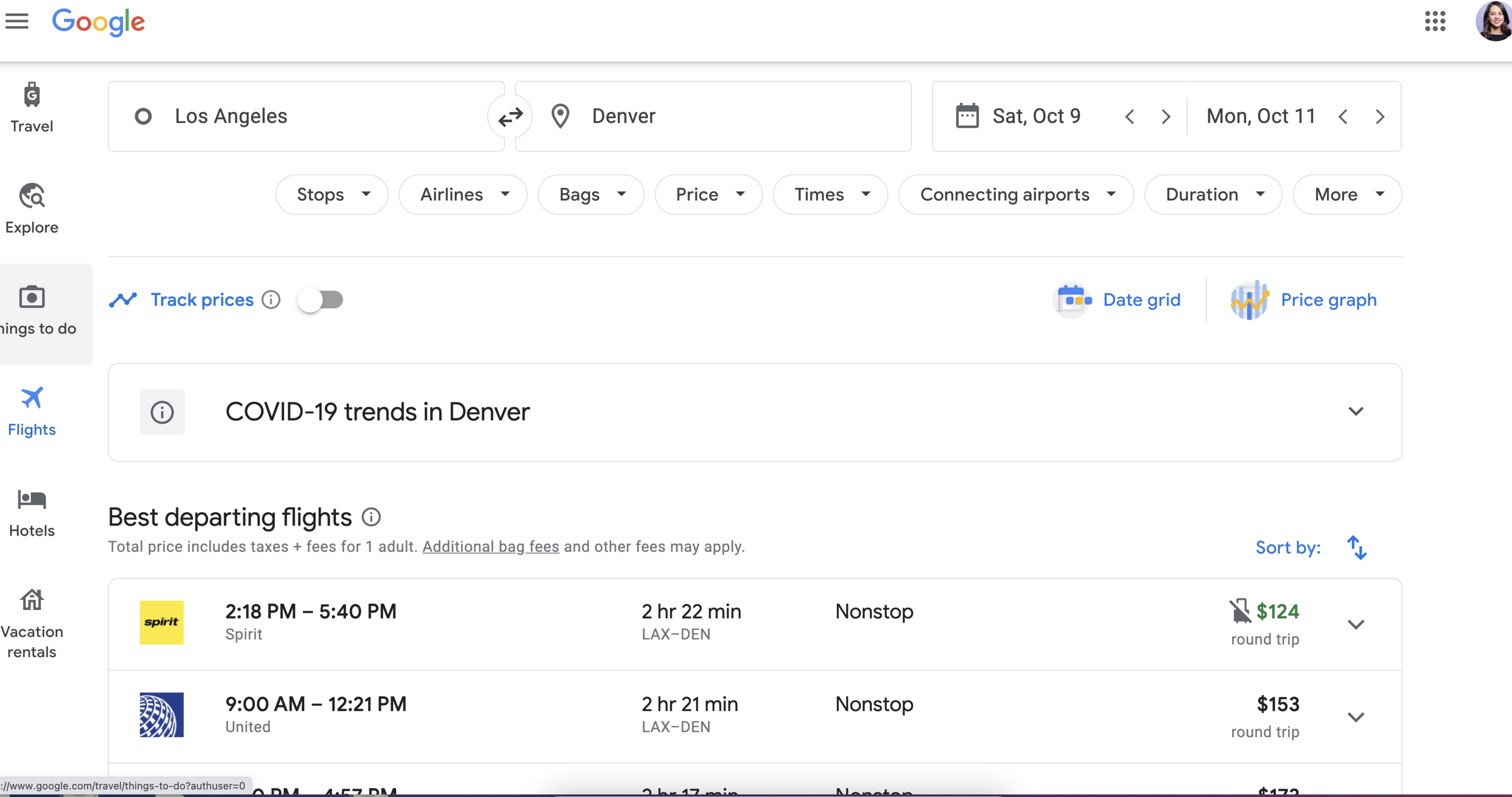
Task: Toggle the Track prices switch
Action: [321, 300]
